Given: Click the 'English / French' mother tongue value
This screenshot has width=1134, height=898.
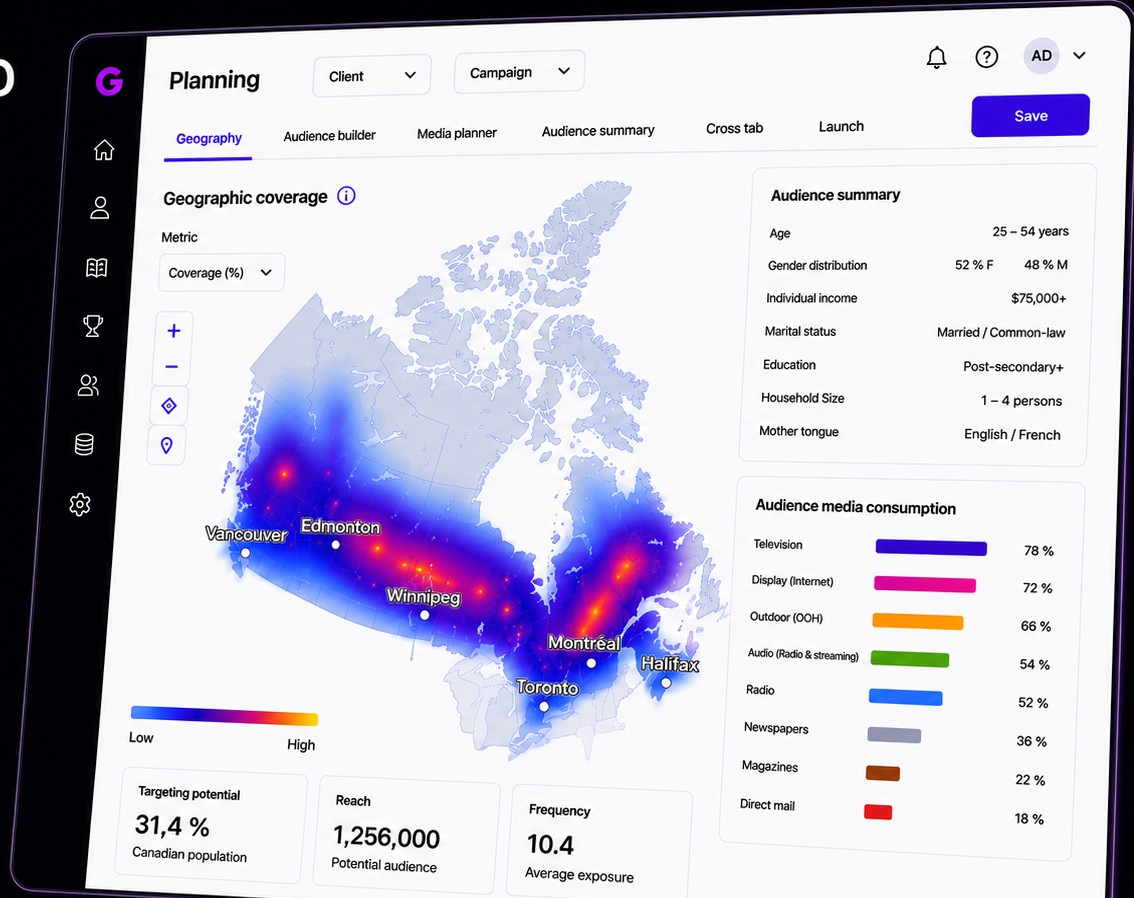Looking at the screenshot, I should pos(1012,435).
